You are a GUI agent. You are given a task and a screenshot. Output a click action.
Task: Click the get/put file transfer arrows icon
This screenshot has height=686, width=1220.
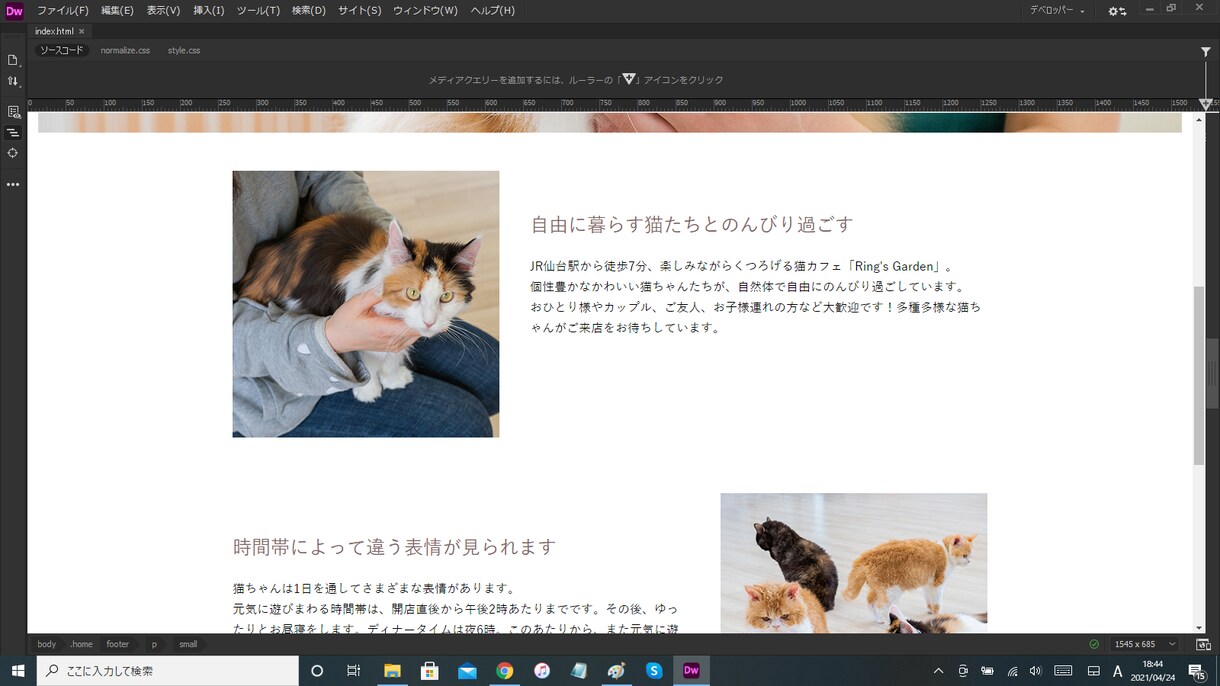[x=13, y=81]
